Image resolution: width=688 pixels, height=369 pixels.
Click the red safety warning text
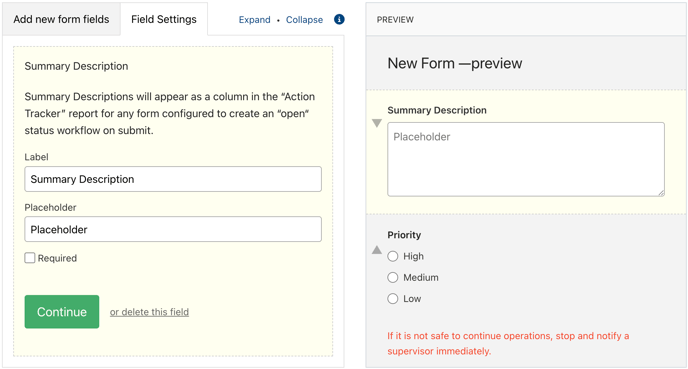tap(508, 343)
